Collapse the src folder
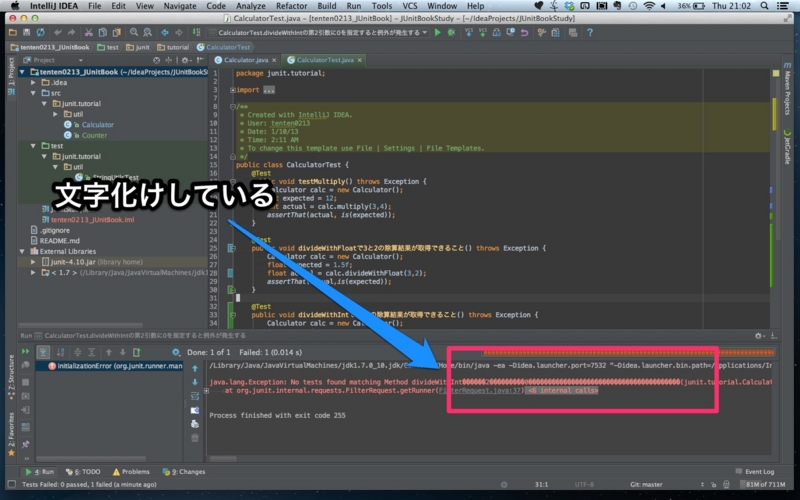Screen dimensions: 800x500 pos(33,93)
